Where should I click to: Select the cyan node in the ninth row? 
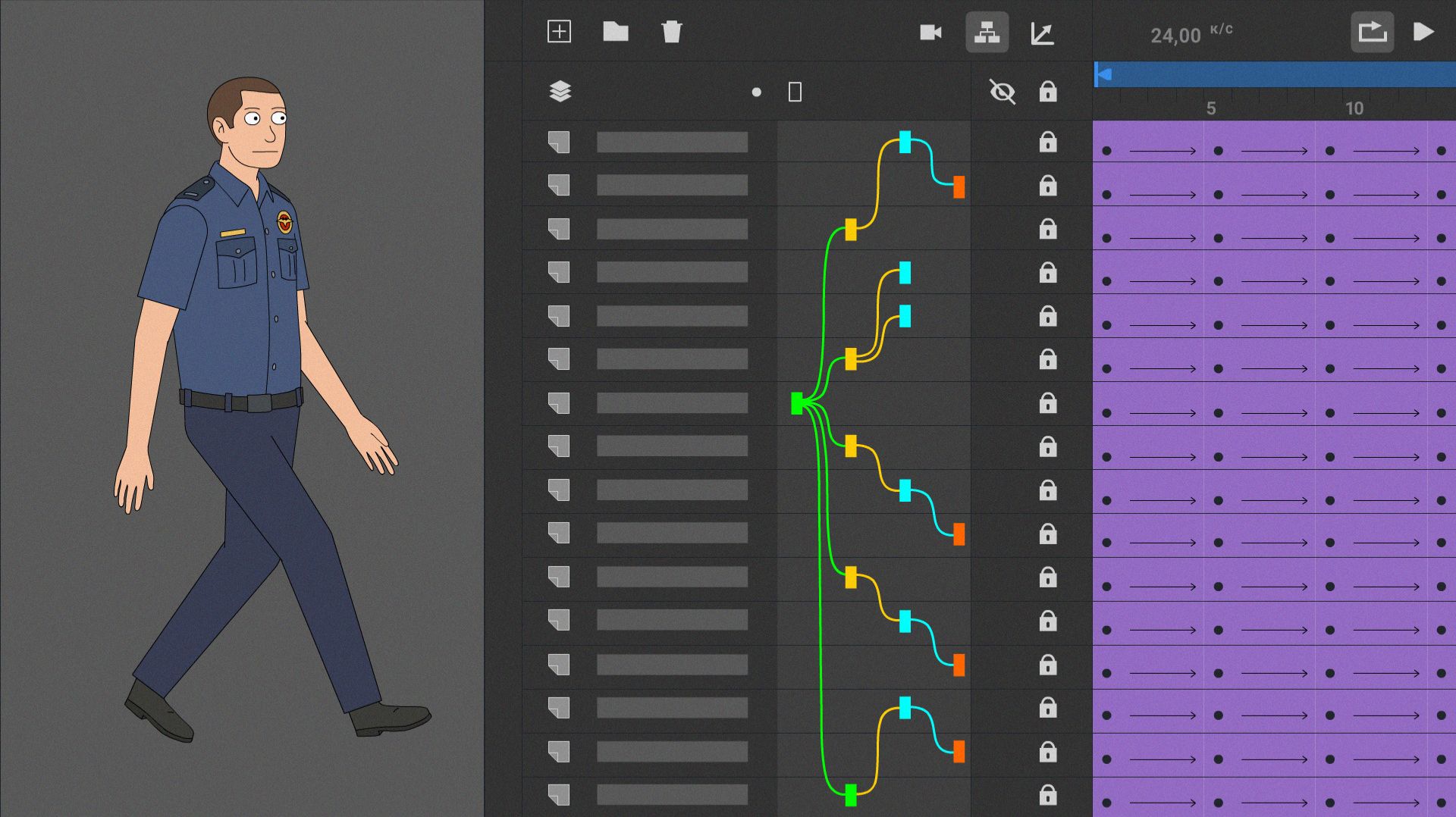(x=905, y=490)
